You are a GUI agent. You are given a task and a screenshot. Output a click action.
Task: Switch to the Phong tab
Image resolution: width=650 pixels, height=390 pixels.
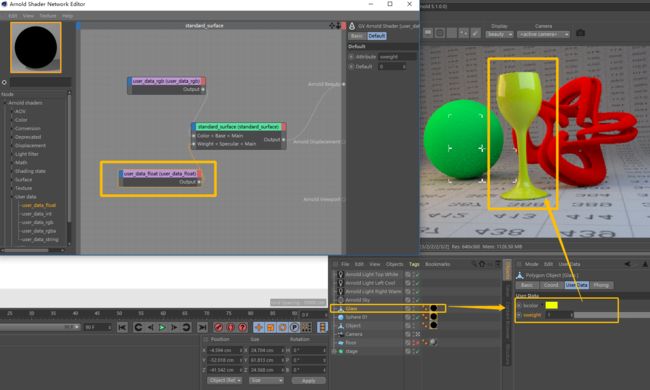point(601,285)
